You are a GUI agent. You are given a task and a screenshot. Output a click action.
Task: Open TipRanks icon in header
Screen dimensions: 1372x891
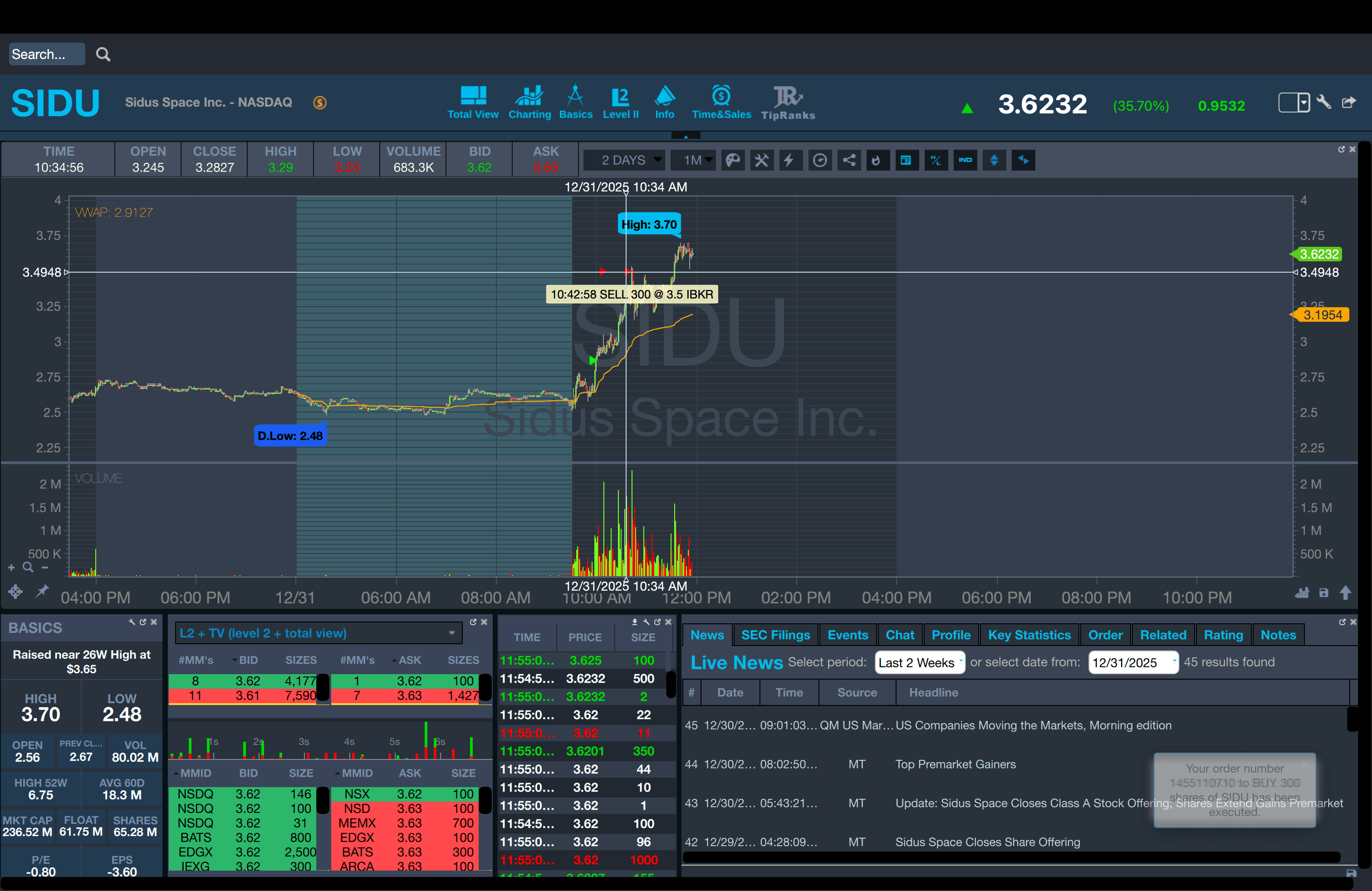788,103
